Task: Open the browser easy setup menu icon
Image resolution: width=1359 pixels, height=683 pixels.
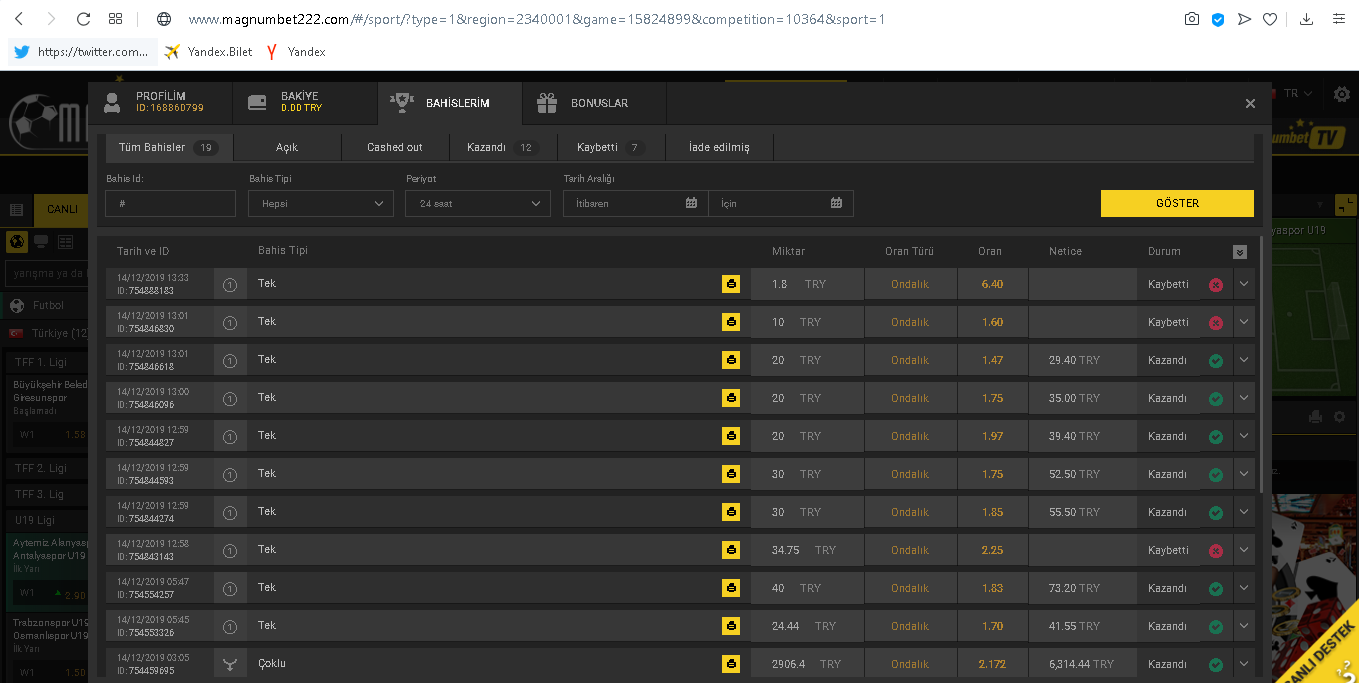Action: 1338,19
